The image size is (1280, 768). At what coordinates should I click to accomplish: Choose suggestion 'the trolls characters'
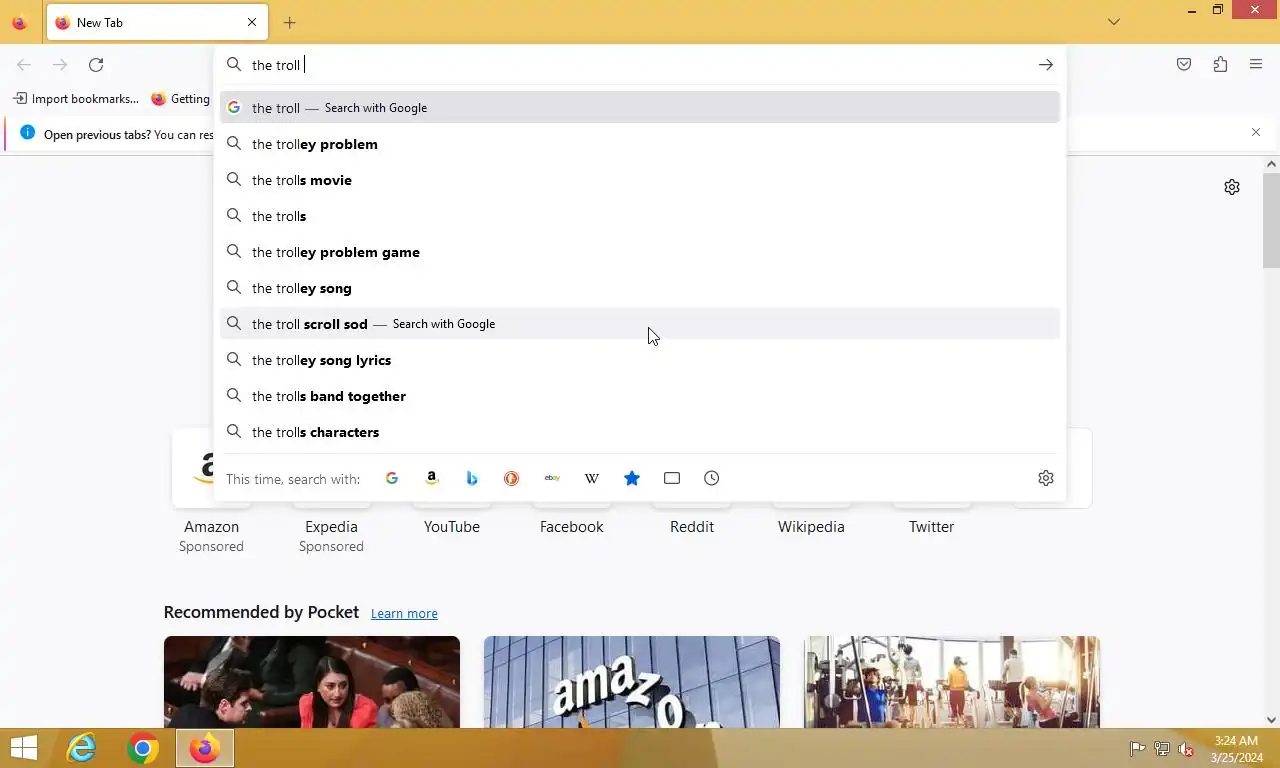tap(640, 432)
